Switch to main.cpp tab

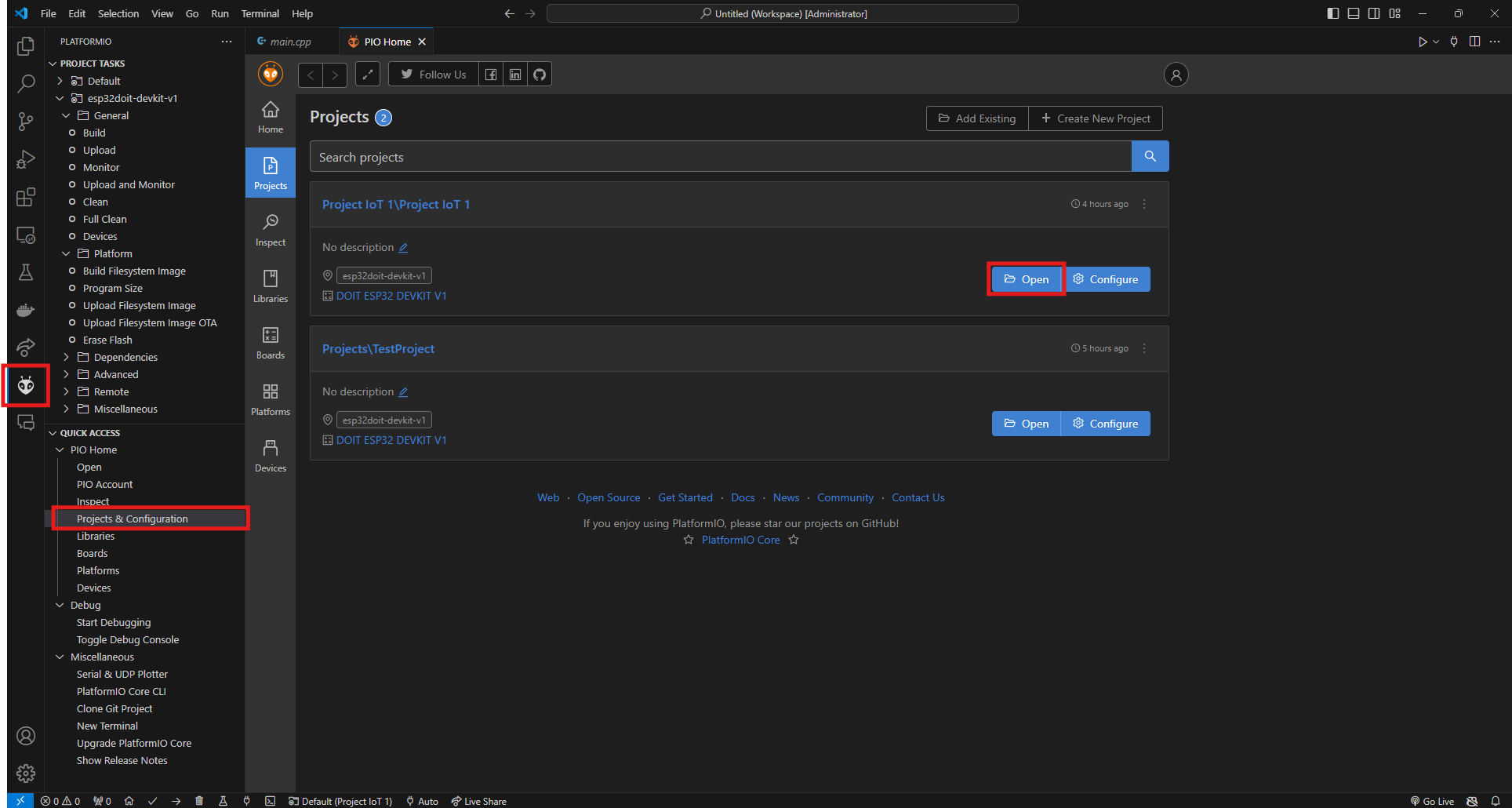tap(290, 42)
